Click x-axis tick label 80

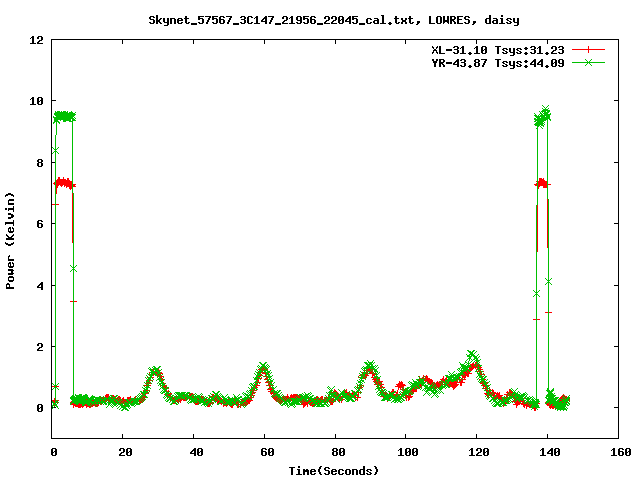click(338, 452)
